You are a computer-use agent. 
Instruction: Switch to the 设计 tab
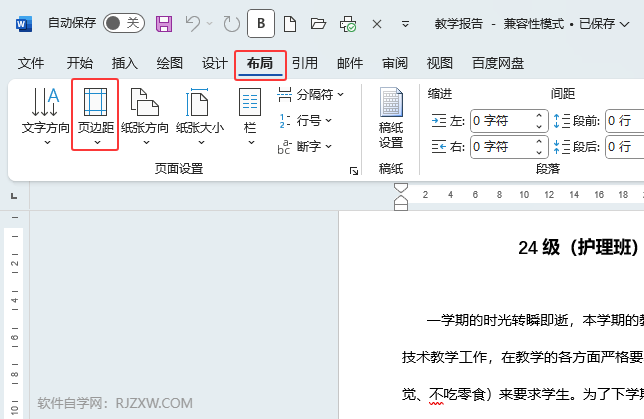215,63
